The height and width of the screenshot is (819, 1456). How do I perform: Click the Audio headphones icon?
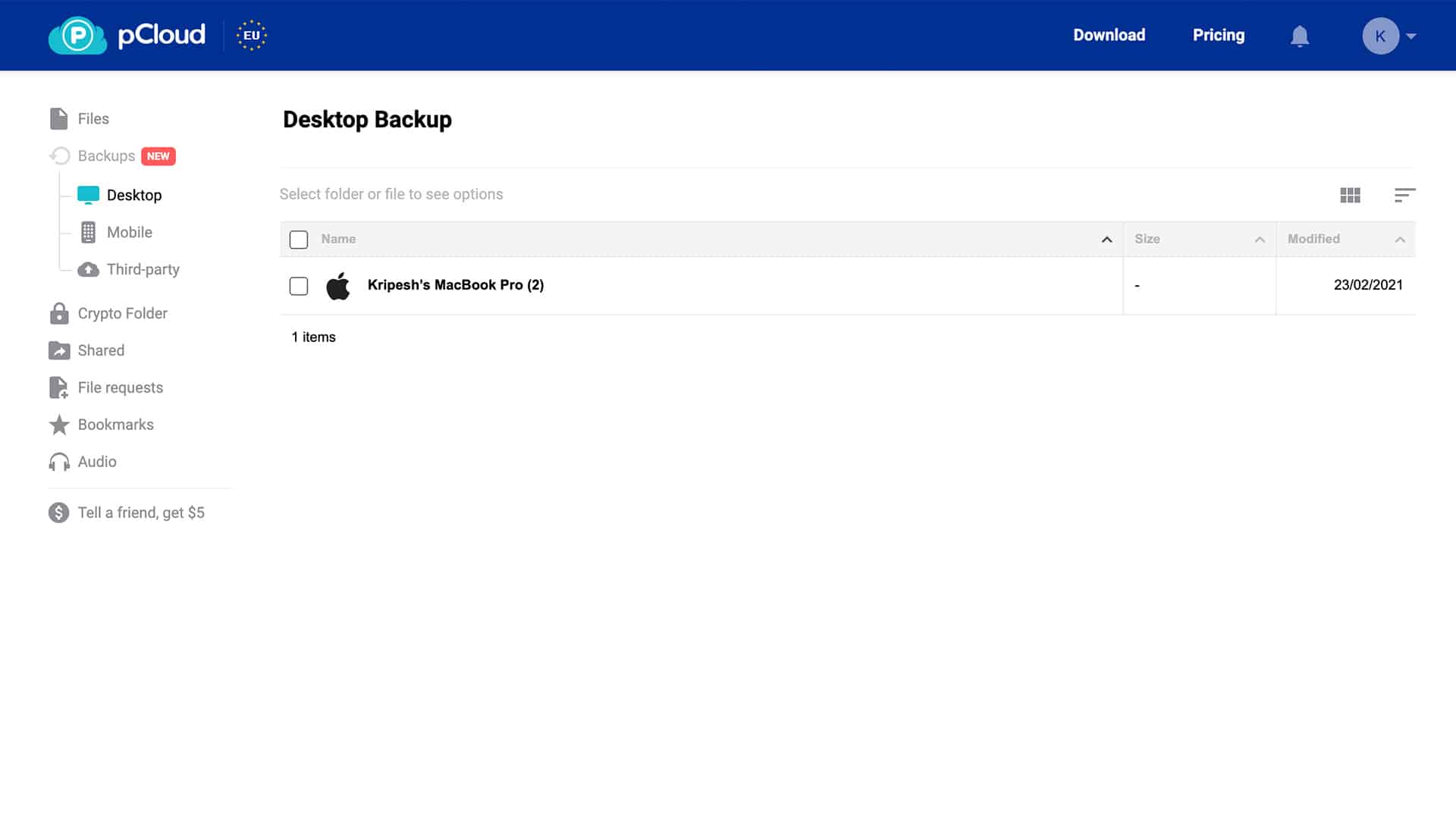click(x=59, y=462)
